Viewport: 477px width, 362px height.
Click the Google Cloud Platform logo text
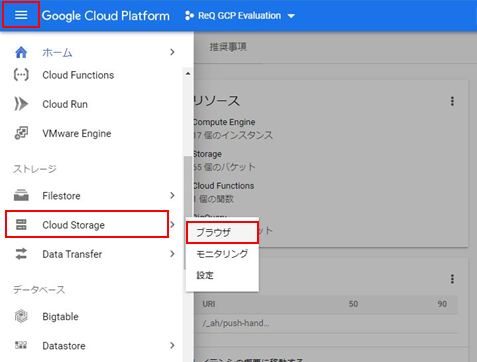106,16
